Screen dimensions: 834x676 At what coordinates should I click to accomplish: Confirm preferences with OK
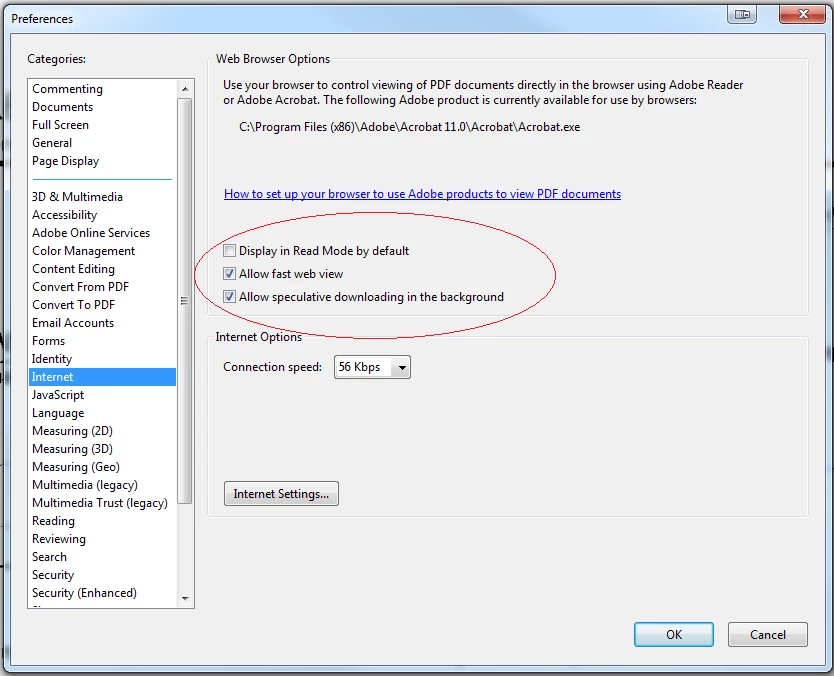[673, 635]
